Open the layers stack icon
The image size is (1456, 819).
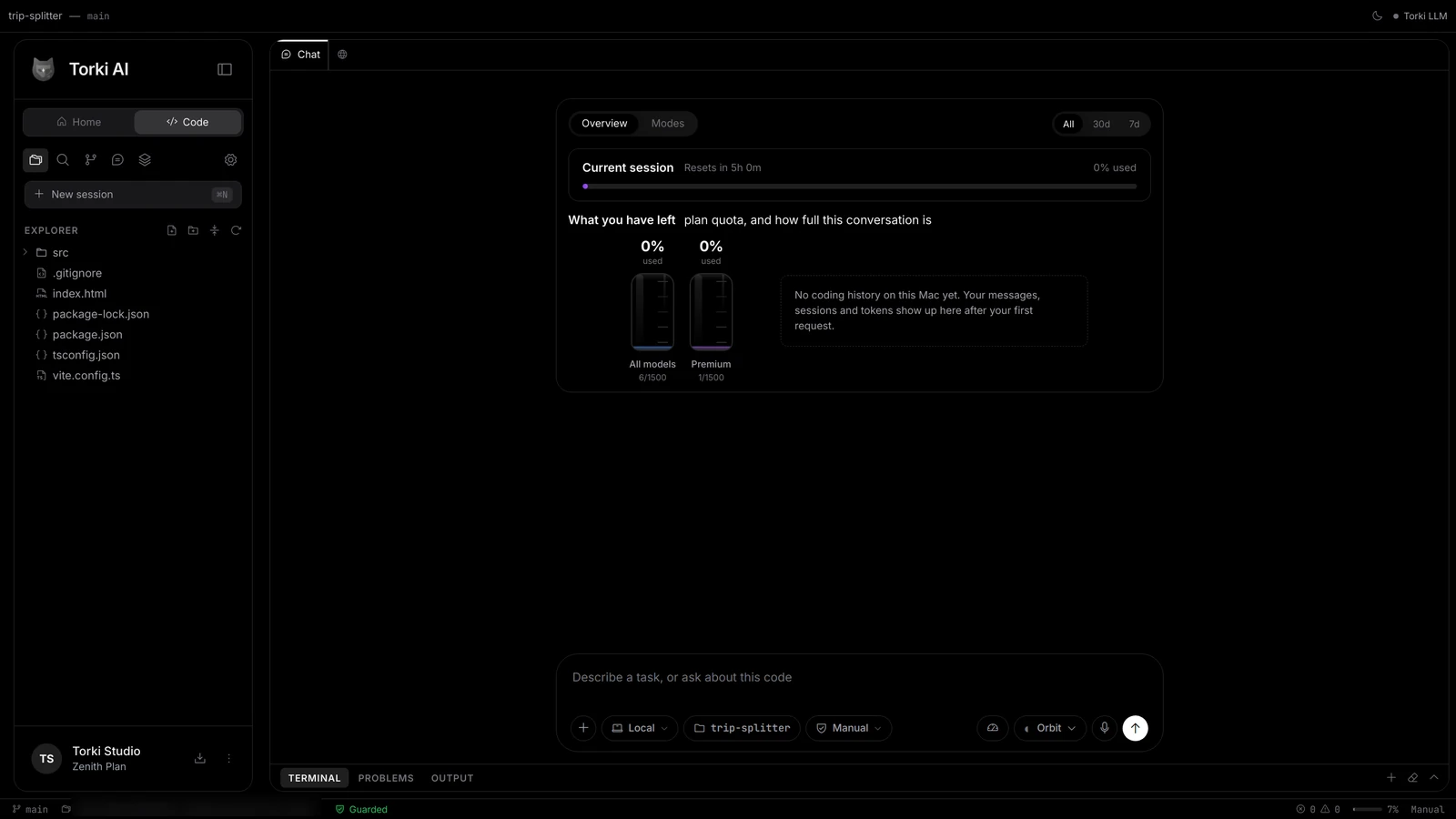click(145, 160)
